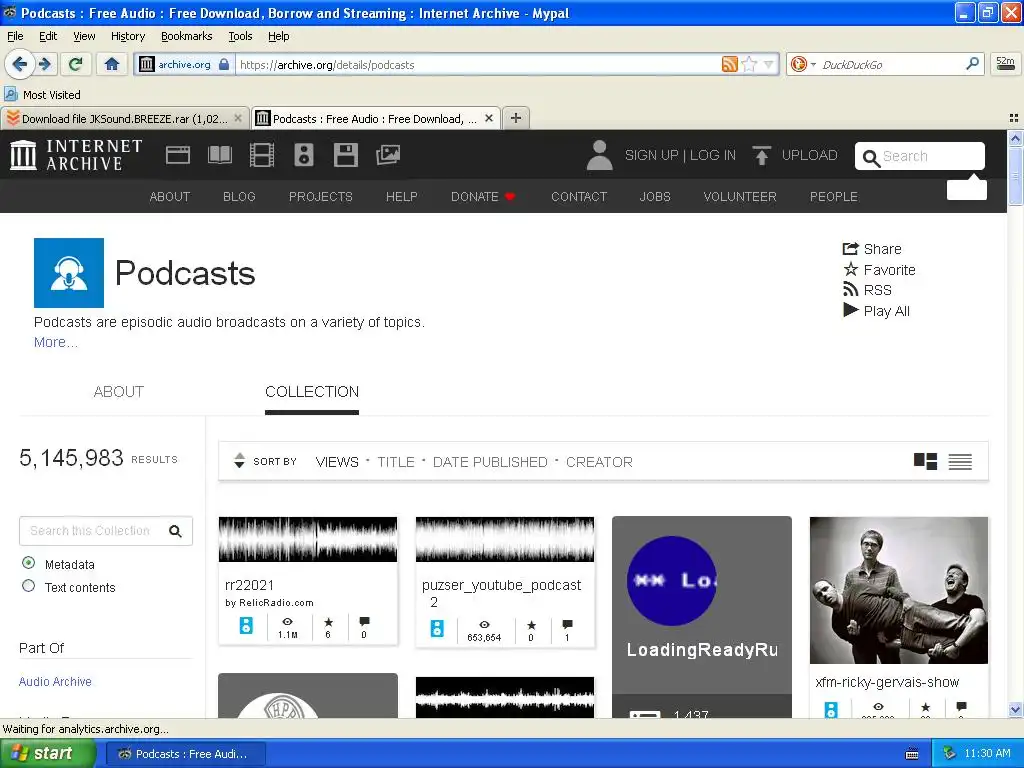Viewport: 1024px width, 768px height.
Task: Open the Internet Archive Texts book icon
Action: (220, 155)
